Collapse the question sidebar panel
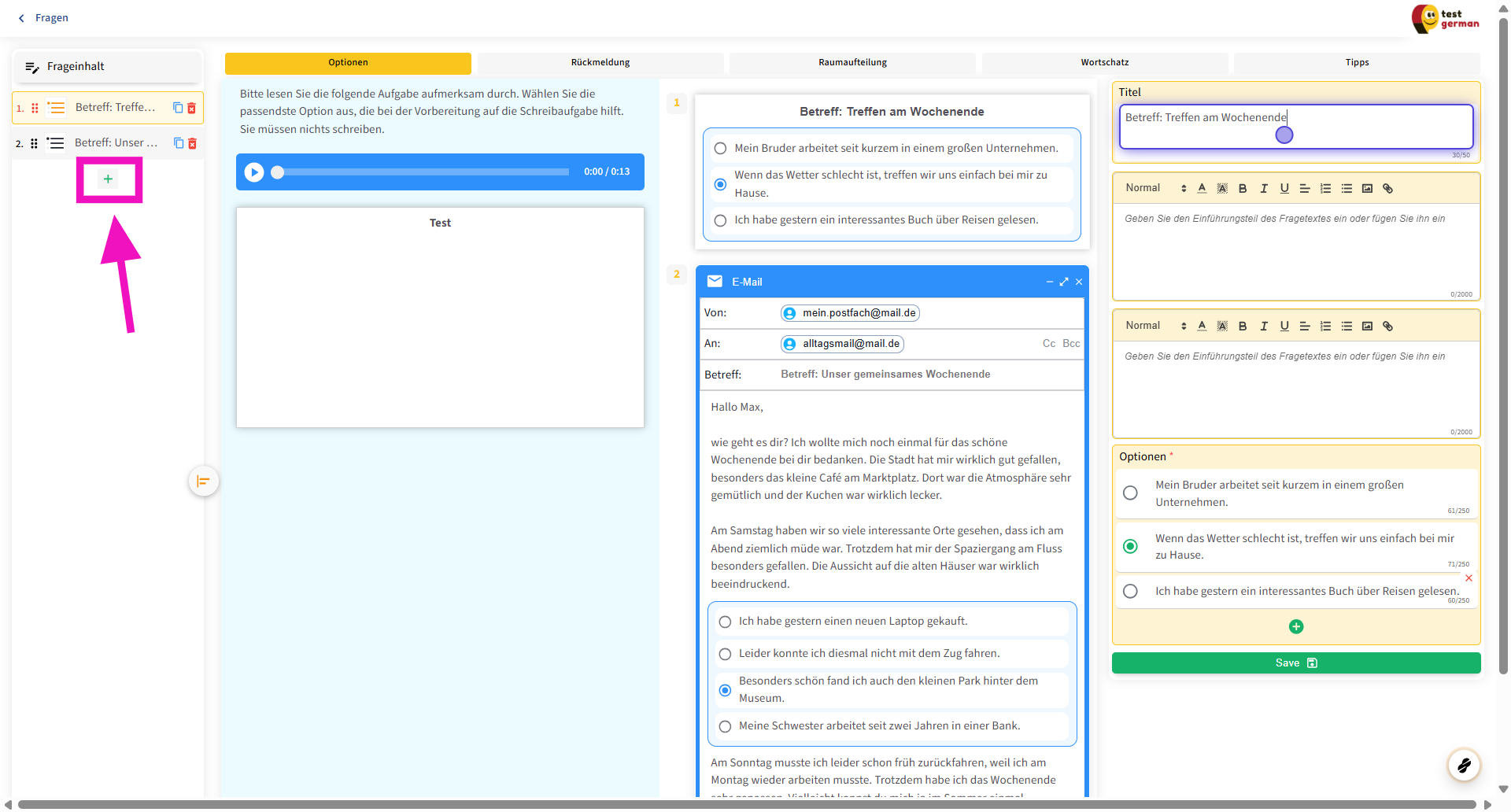This screenshot has height=812, width=1511. (203, 482)
